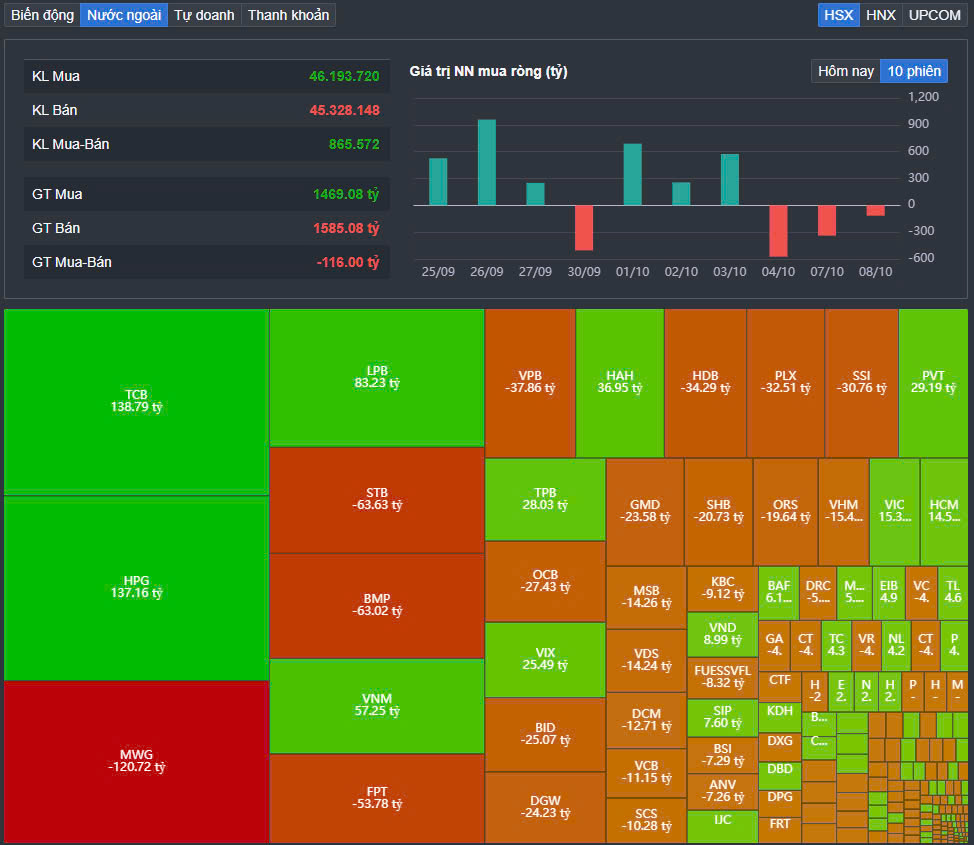Click the KL Mua value 46.193.720
The height and width of the screenshot is (845, 974).
pyautogui.click(x=344, y=76)
